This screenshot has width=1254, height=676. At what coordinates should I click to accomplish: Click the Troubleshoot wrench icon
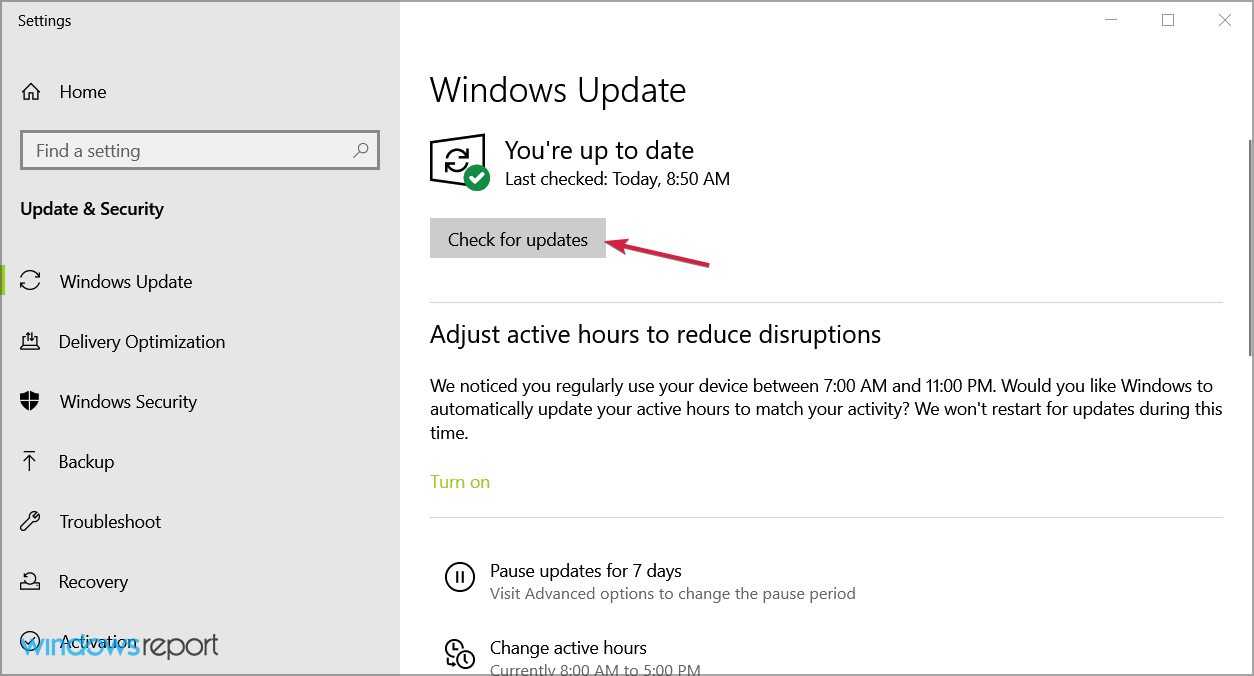click(30, 522)
